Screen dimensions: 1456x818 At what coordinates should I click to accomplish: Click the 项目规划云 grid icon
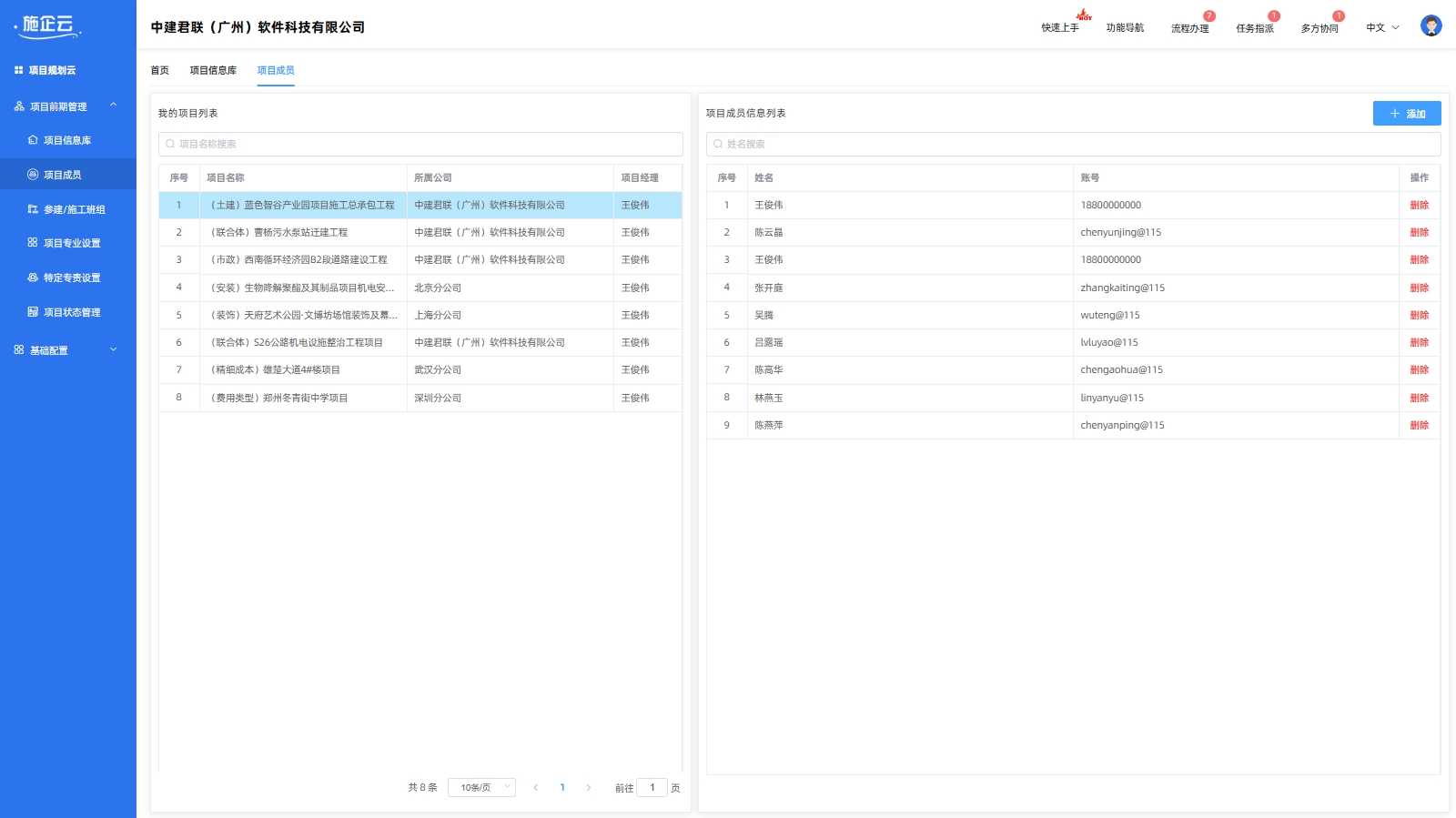(x=18, y=70)
